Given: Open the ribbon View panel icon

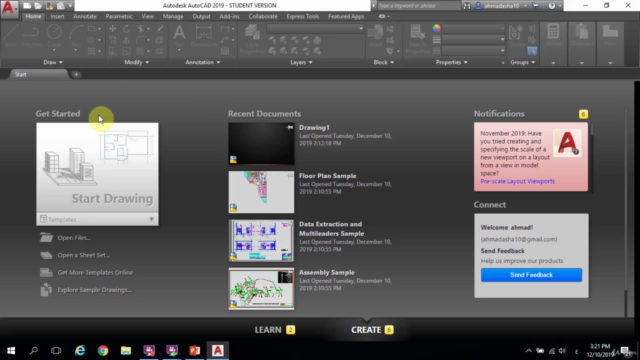Looking at the screenshot, I should click(610, 36).
